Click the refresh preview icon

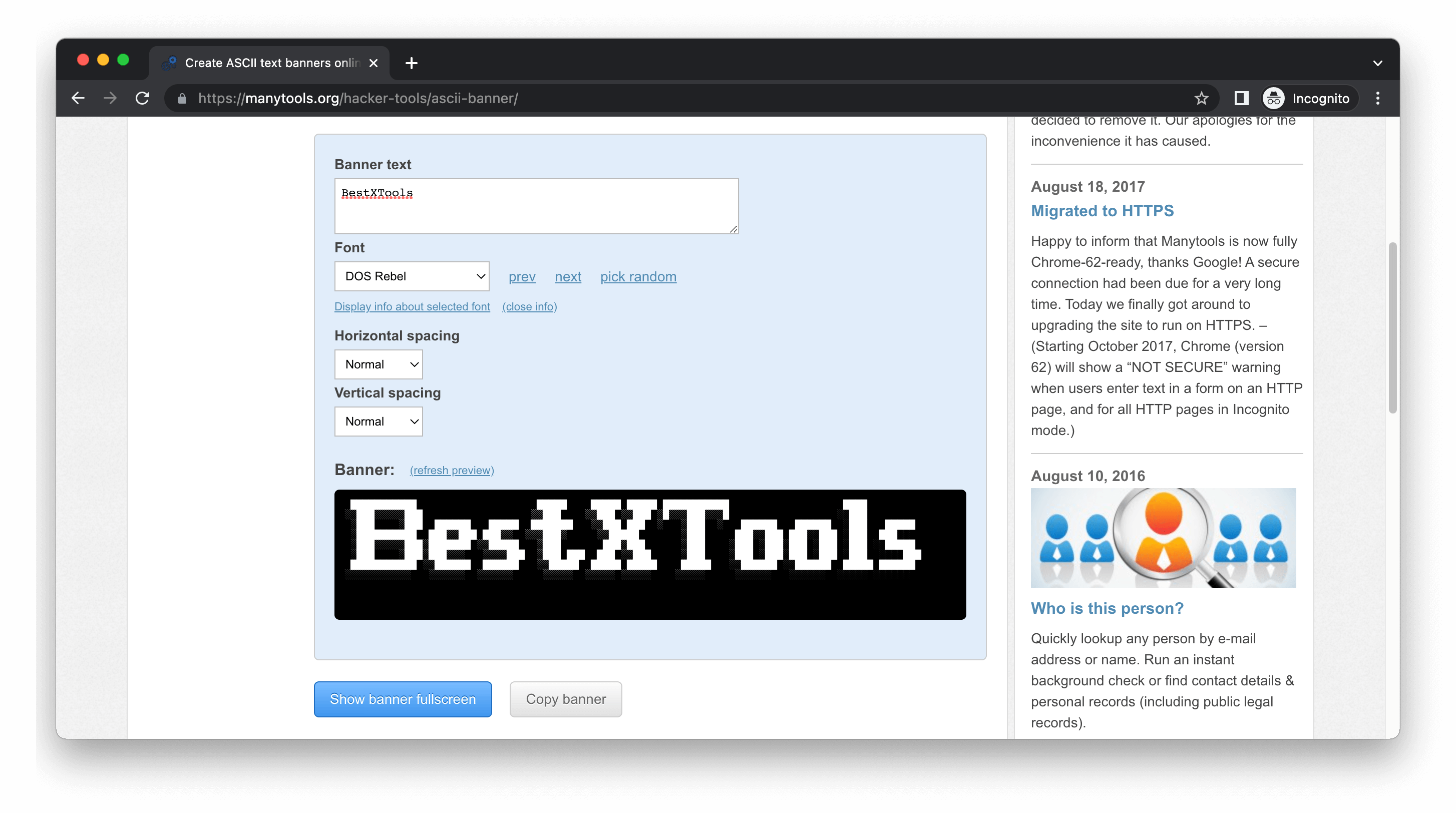pyautogui.click(x=451, y=470)
